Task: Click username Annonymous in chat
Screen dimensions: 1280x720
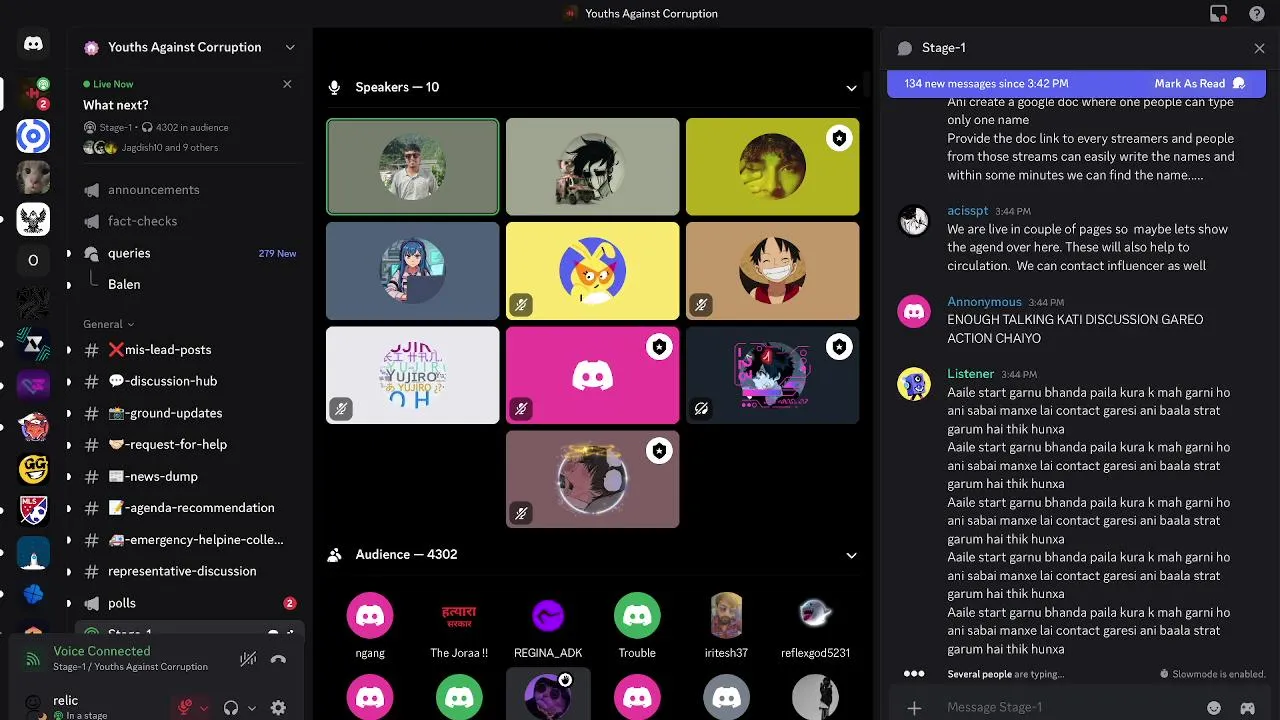Action: (x=984, y=301)
